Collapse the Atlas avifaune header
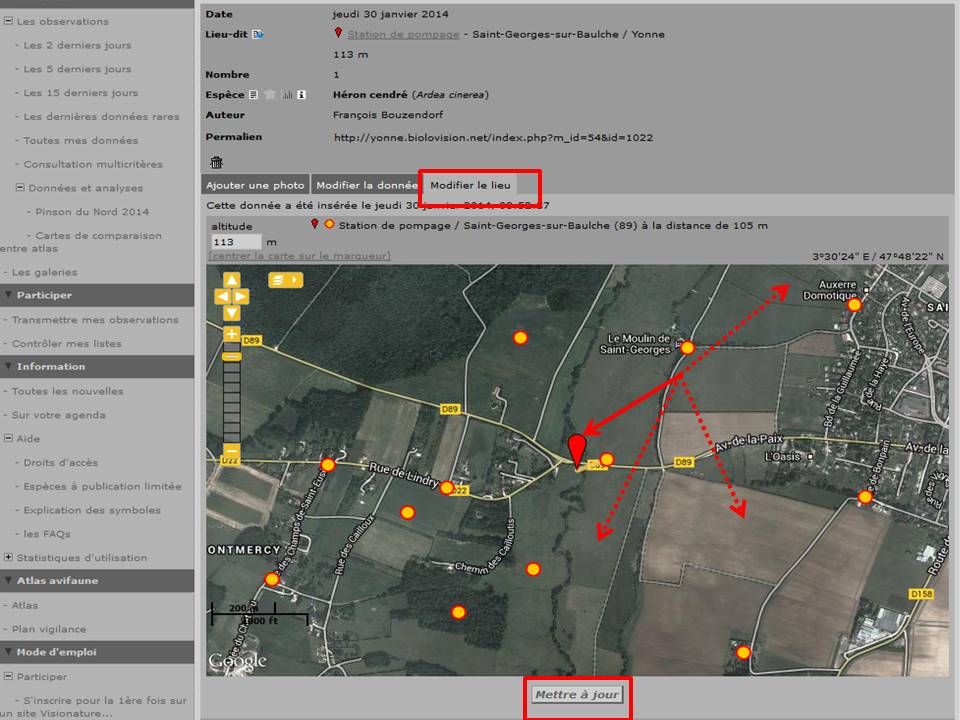Screen dimensions: 960x720 coord(97,580)
